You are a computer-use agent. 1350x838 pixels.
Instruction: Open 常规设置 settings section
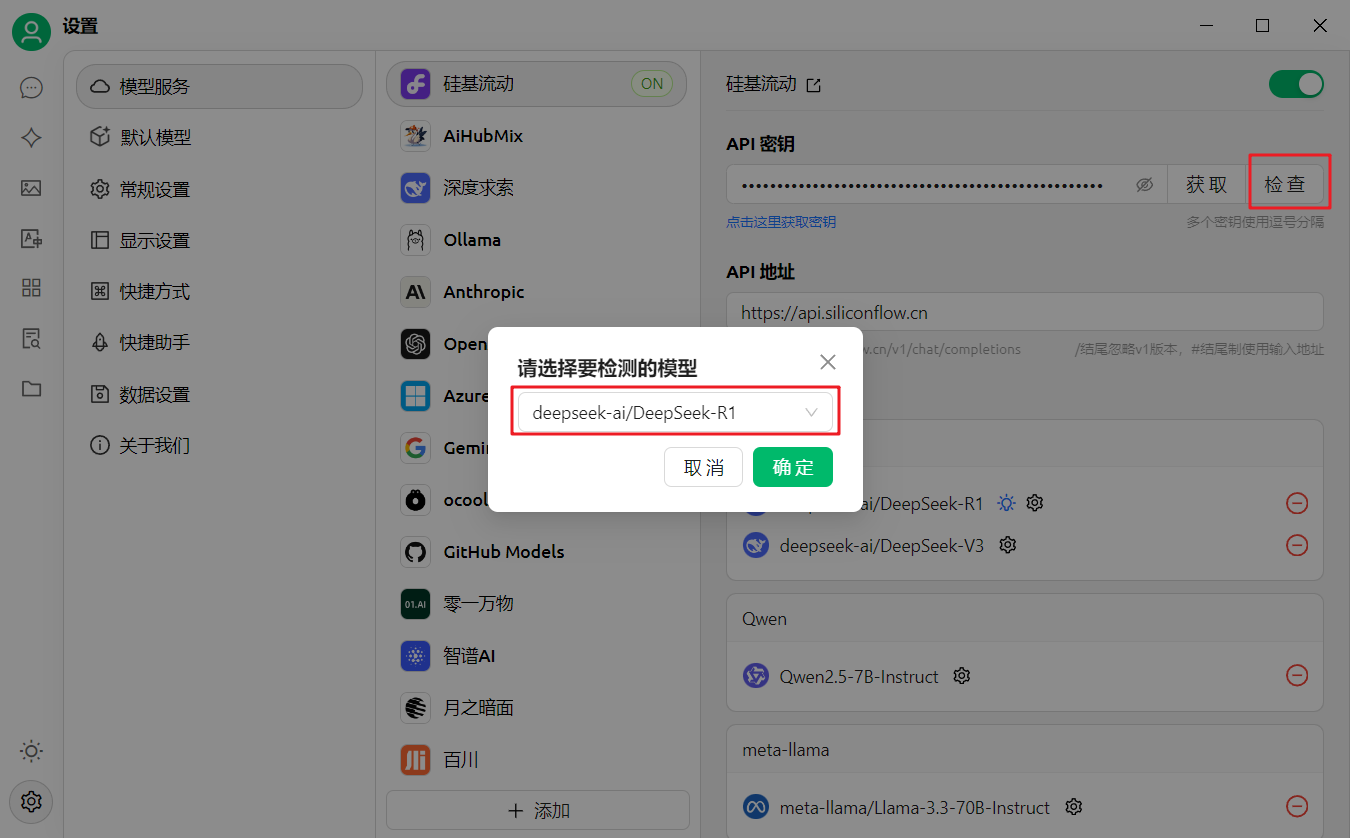(x=219, y=189)
